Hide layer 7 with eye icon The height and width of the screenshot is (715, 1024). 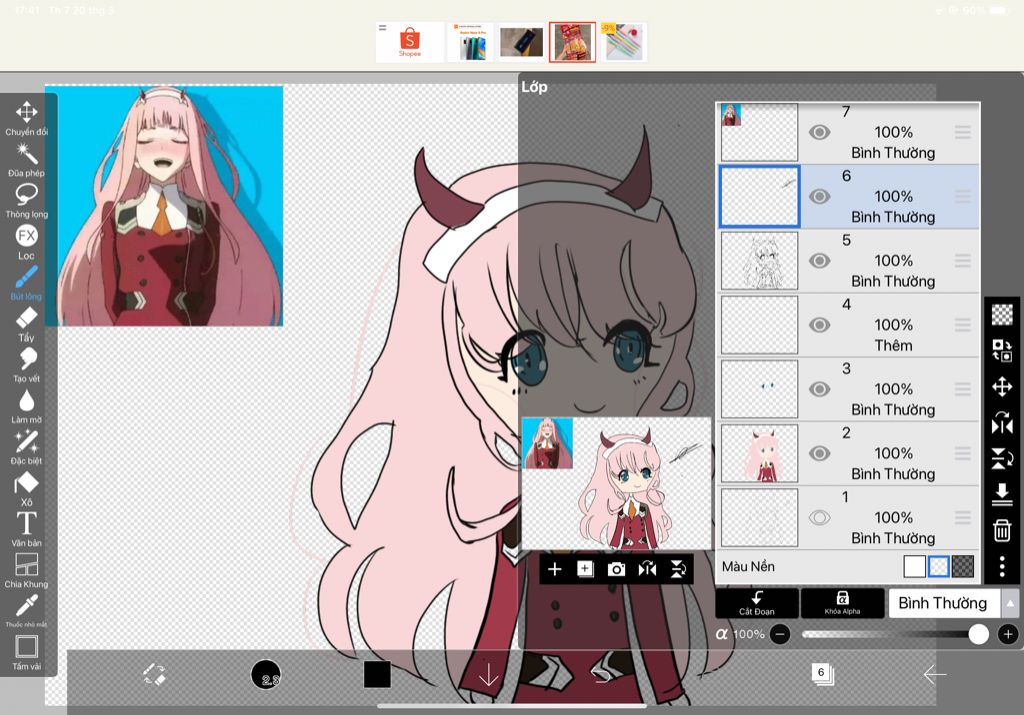(820, 133)
